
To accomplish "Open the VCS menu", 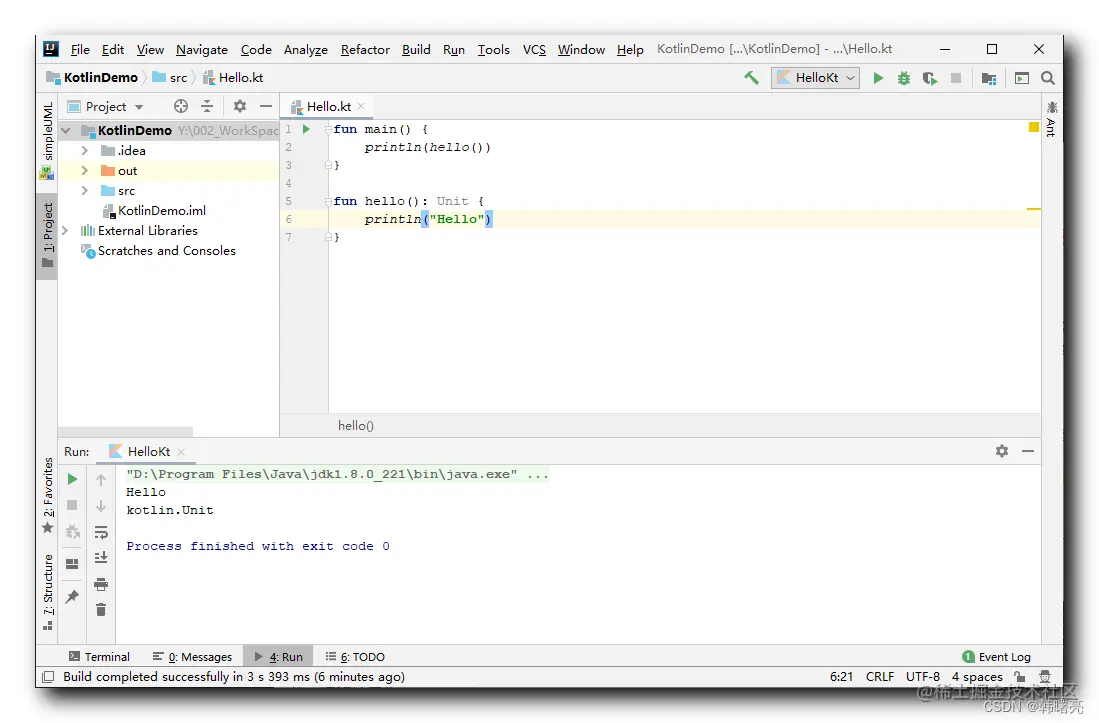I will click(534, 50).
